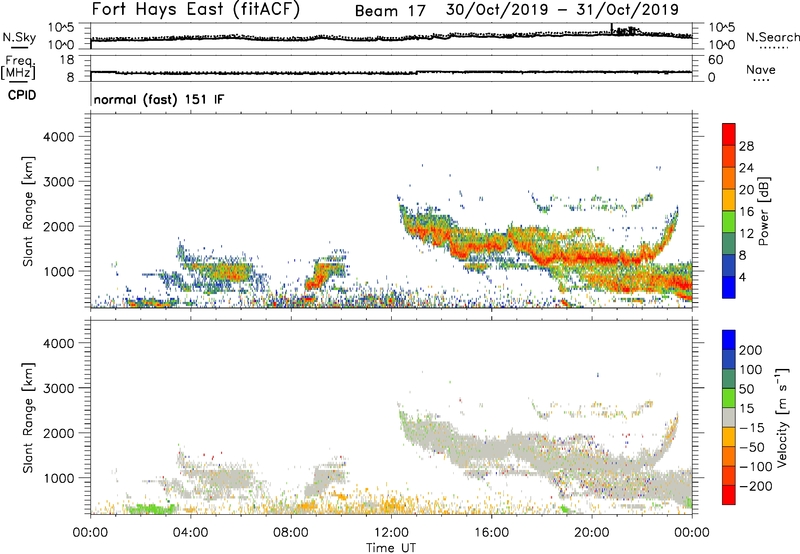The height and width of the screenshot is (554, 800).
Task: Click the "N.Search" legend label
Action: (773, 37)
